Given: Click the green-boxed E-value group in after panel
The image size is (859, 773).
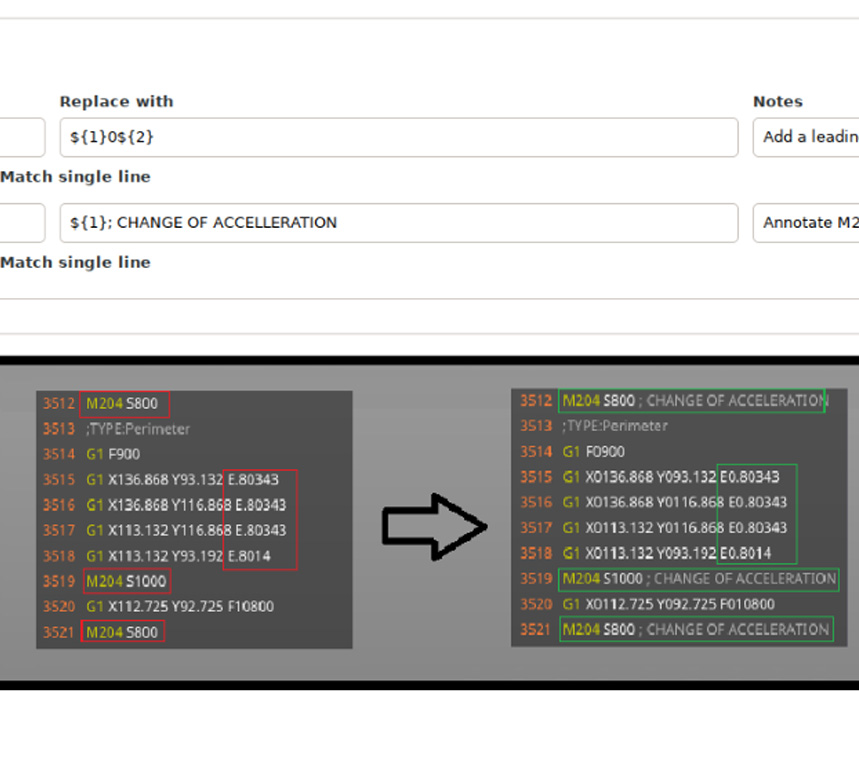Looking at the screenshot, I should (x=756, y=514).
